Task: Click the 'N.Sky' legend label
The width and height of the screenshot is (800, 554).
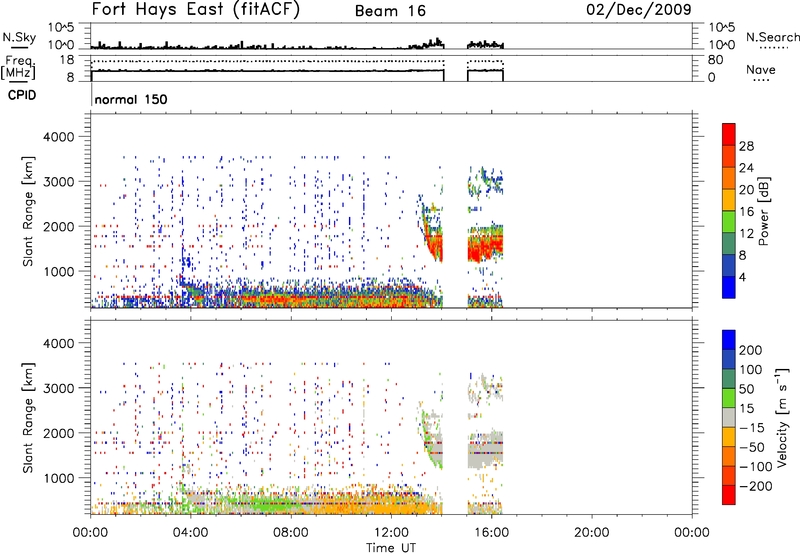Action: pos(19,37)
